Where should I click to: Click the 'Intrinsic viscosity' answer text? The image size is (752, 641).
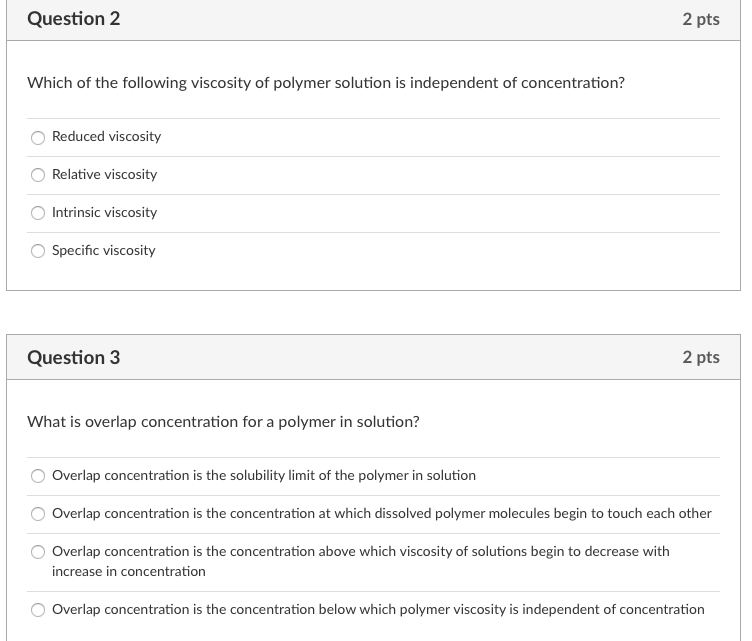pos(104,212)
